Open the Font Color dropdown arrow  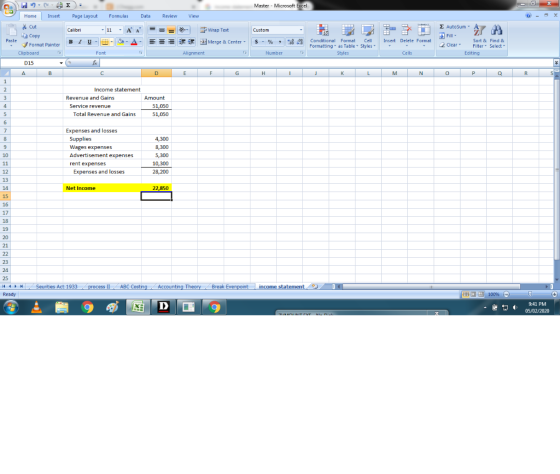coord(140,42)
